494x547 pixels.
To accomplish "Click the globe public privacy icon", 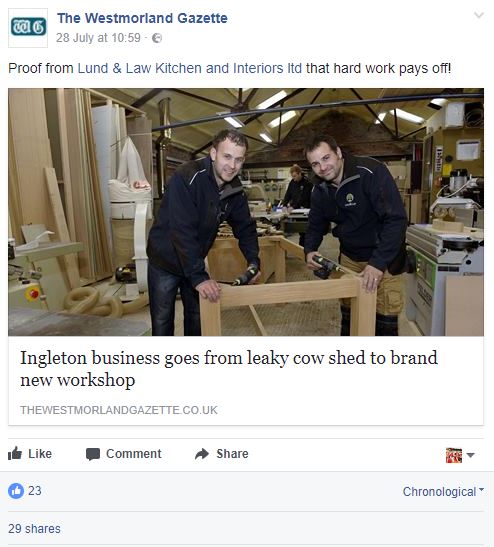I will click(157, 38).
